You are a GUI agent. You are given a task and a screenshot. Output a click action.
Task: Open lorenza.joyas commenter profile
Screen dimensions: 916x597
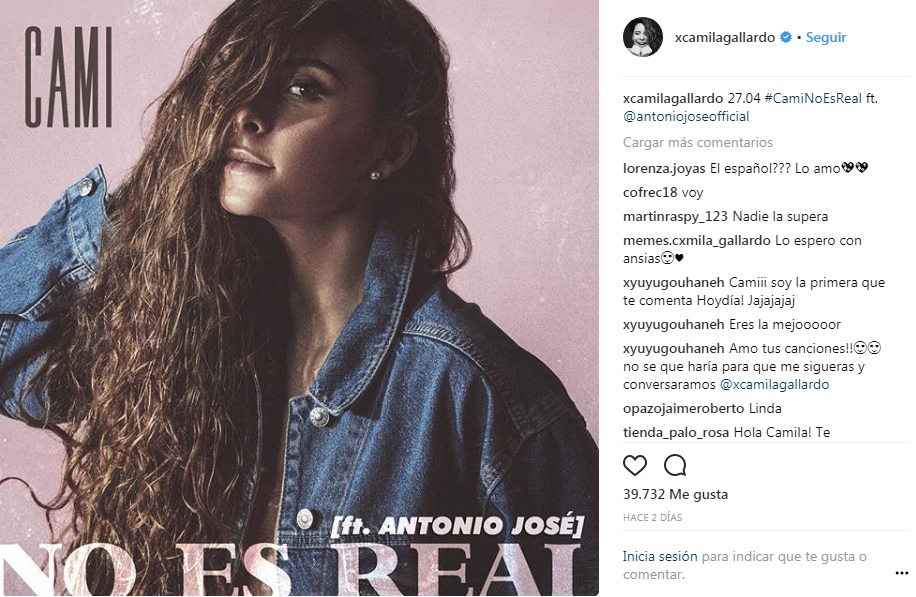(664, 169)
